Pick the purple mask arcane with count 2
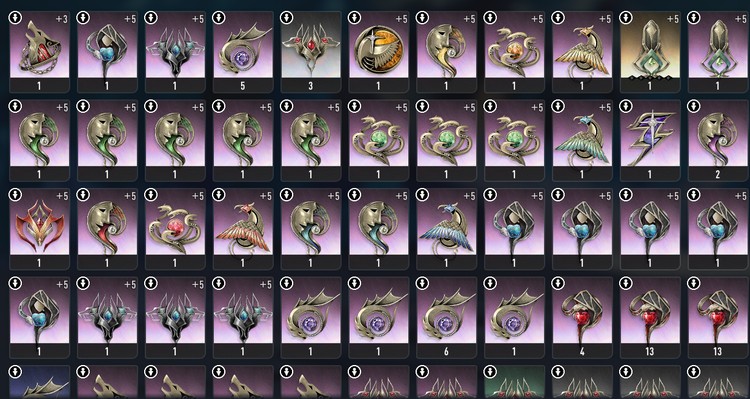The height and width of the screenshot is (399, 750). click(x=717, y=140)
